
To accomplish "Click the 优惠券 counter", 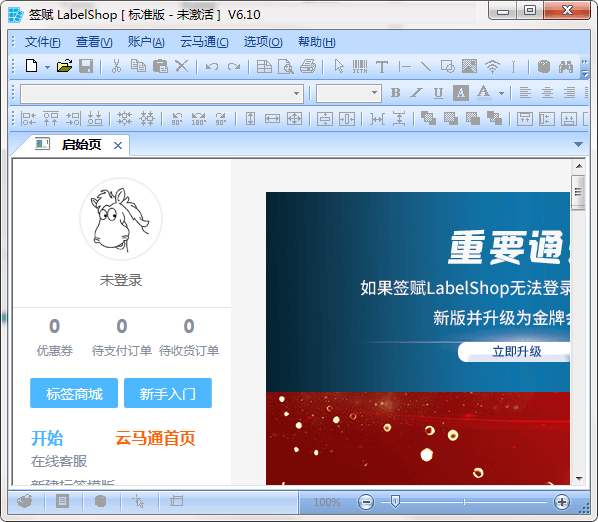I will coord(55,337).
